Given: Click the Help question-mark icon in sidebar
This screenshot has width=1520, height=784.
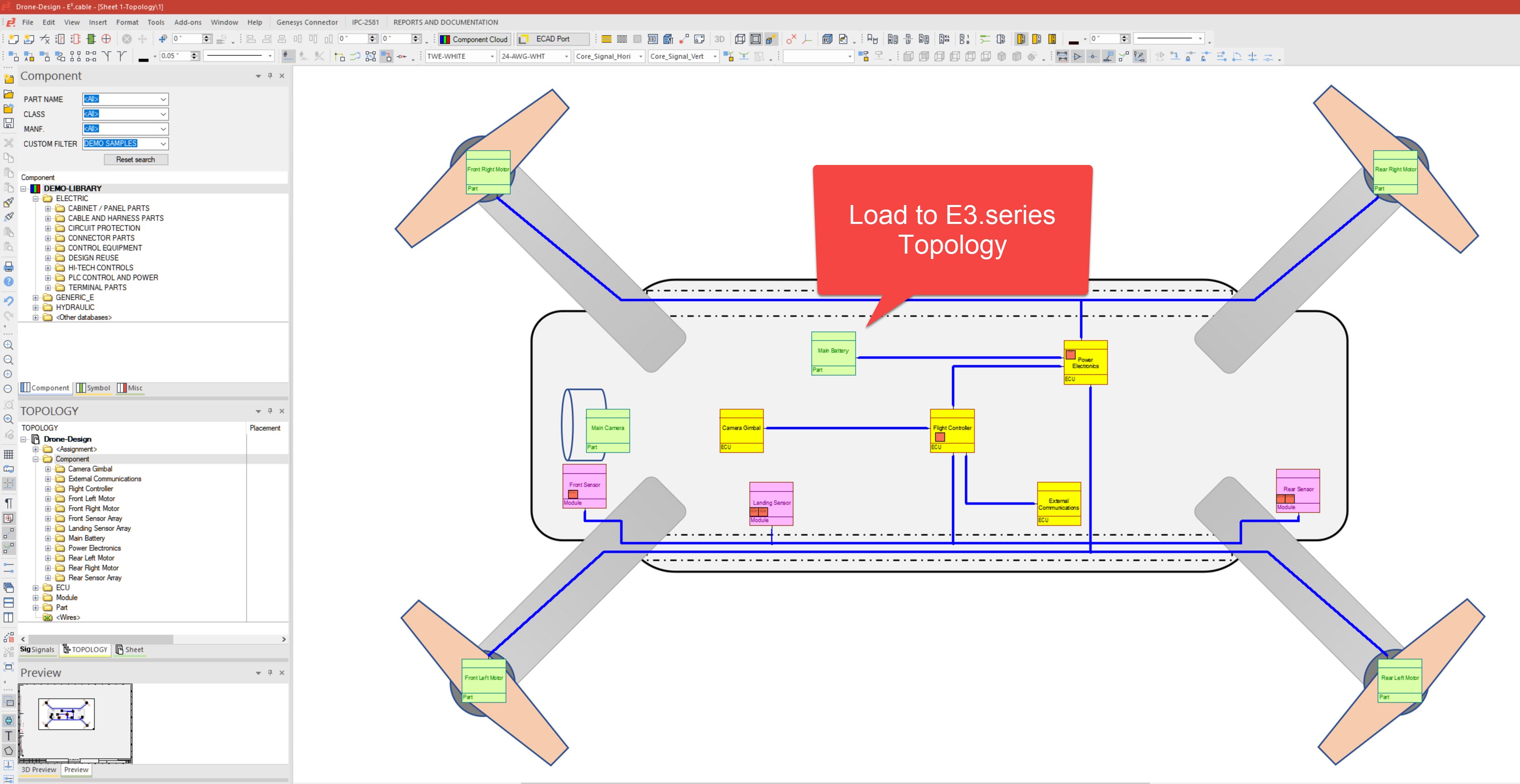Looking at the screenshot, I should [8, 282].
